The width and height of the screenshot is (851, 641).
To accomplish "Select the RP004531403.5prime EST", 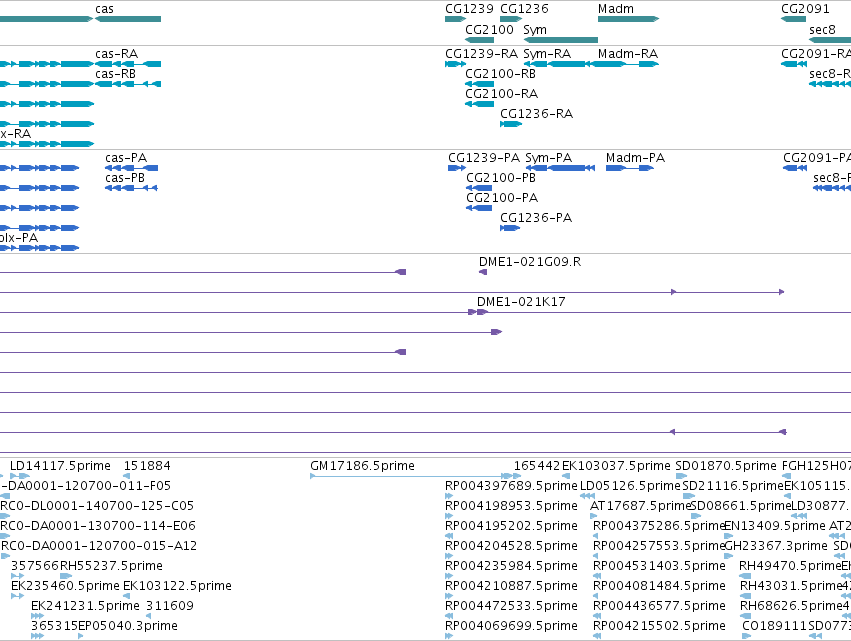I will (596, 576).
